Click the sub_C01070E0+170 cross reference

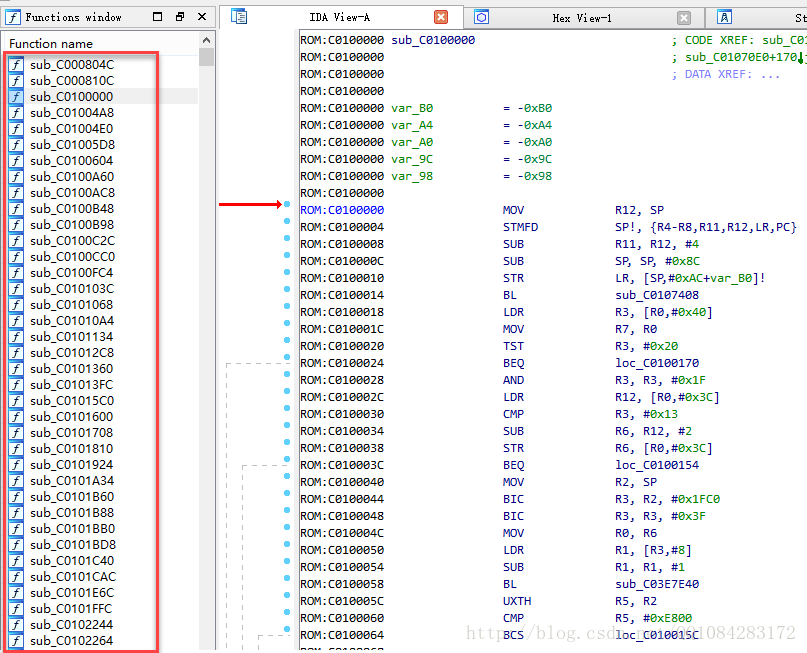741,57
